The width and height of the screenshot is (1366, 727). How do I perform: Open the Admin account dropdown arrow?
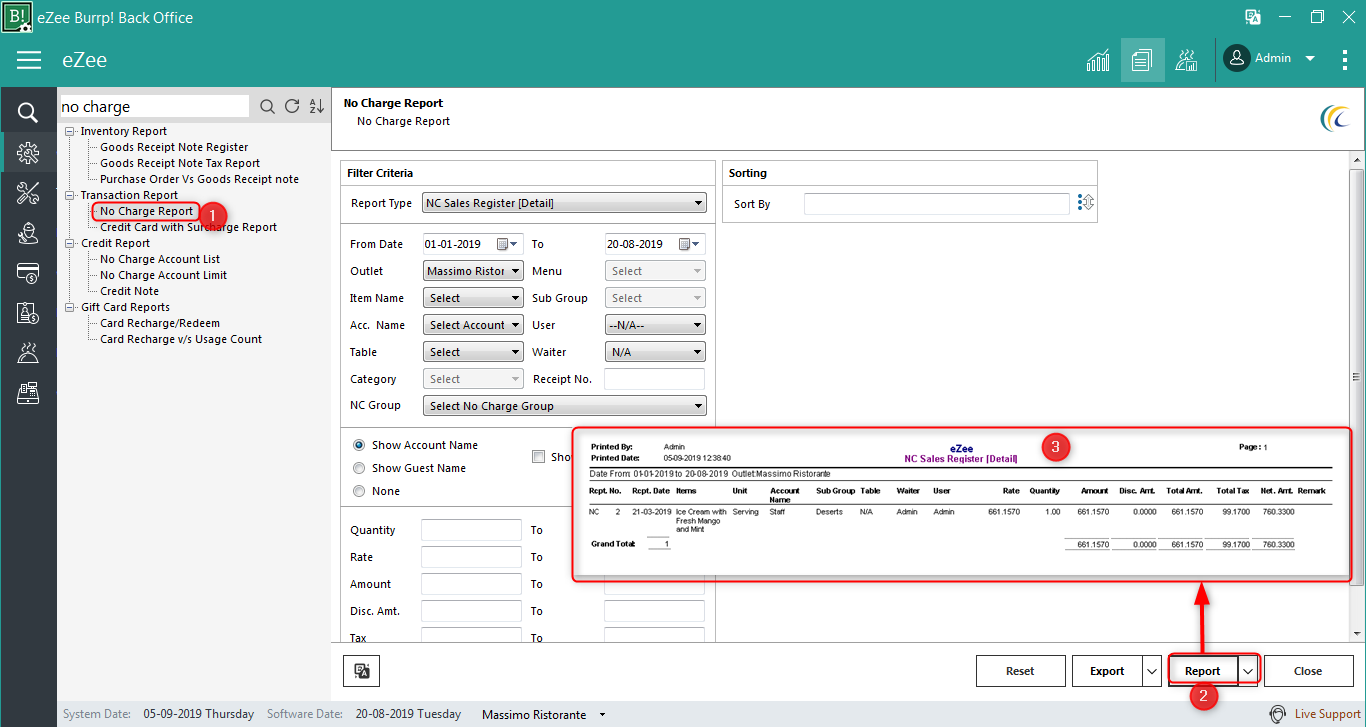click(1310, 58)
